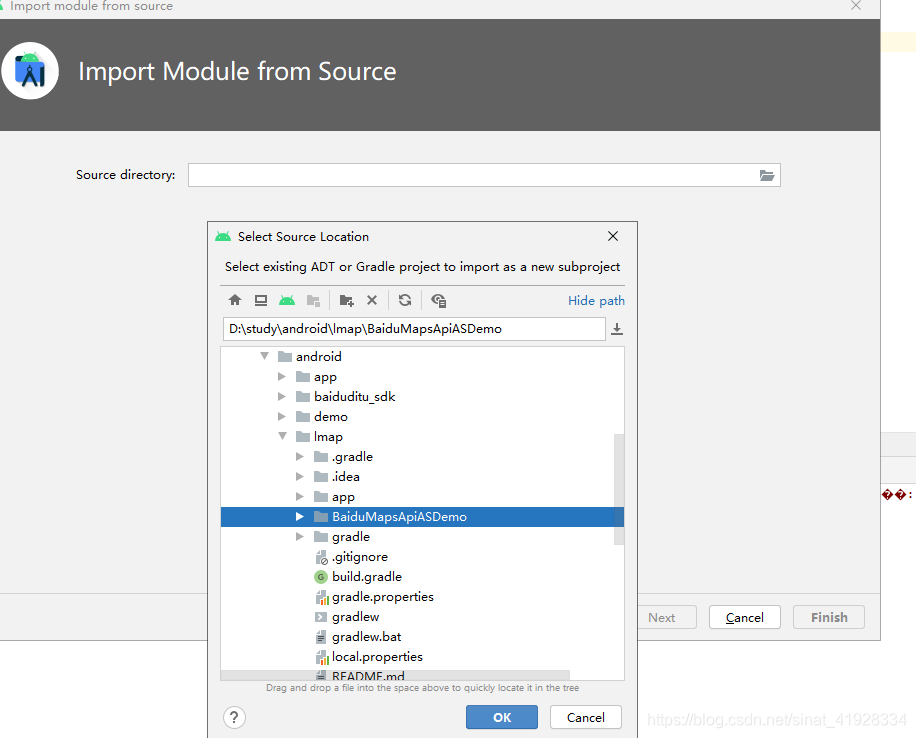Jump to Android project directory icon

(287, 300)
